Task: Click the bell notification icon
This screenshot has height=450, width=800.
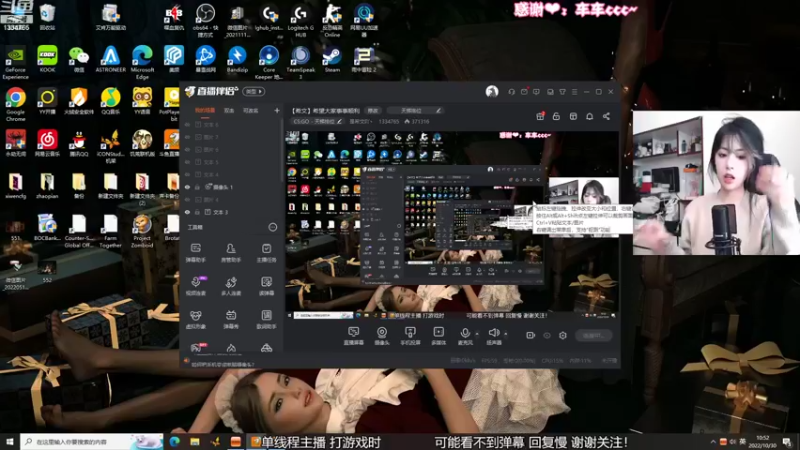Action: click(x=589, y=116)
